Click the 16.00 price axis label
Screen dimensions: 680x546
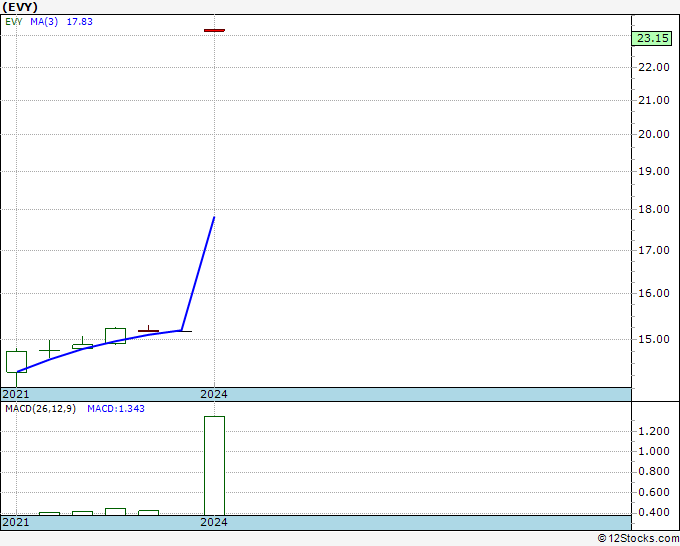tap(654, 293)
